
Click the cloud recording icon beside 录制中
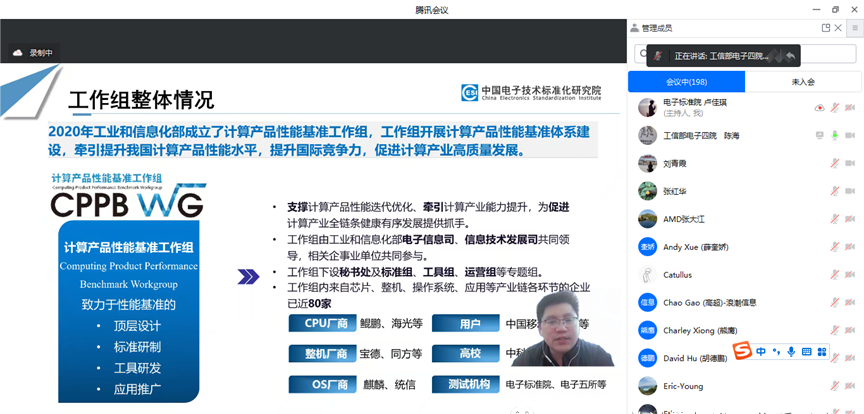coord(18,53)
